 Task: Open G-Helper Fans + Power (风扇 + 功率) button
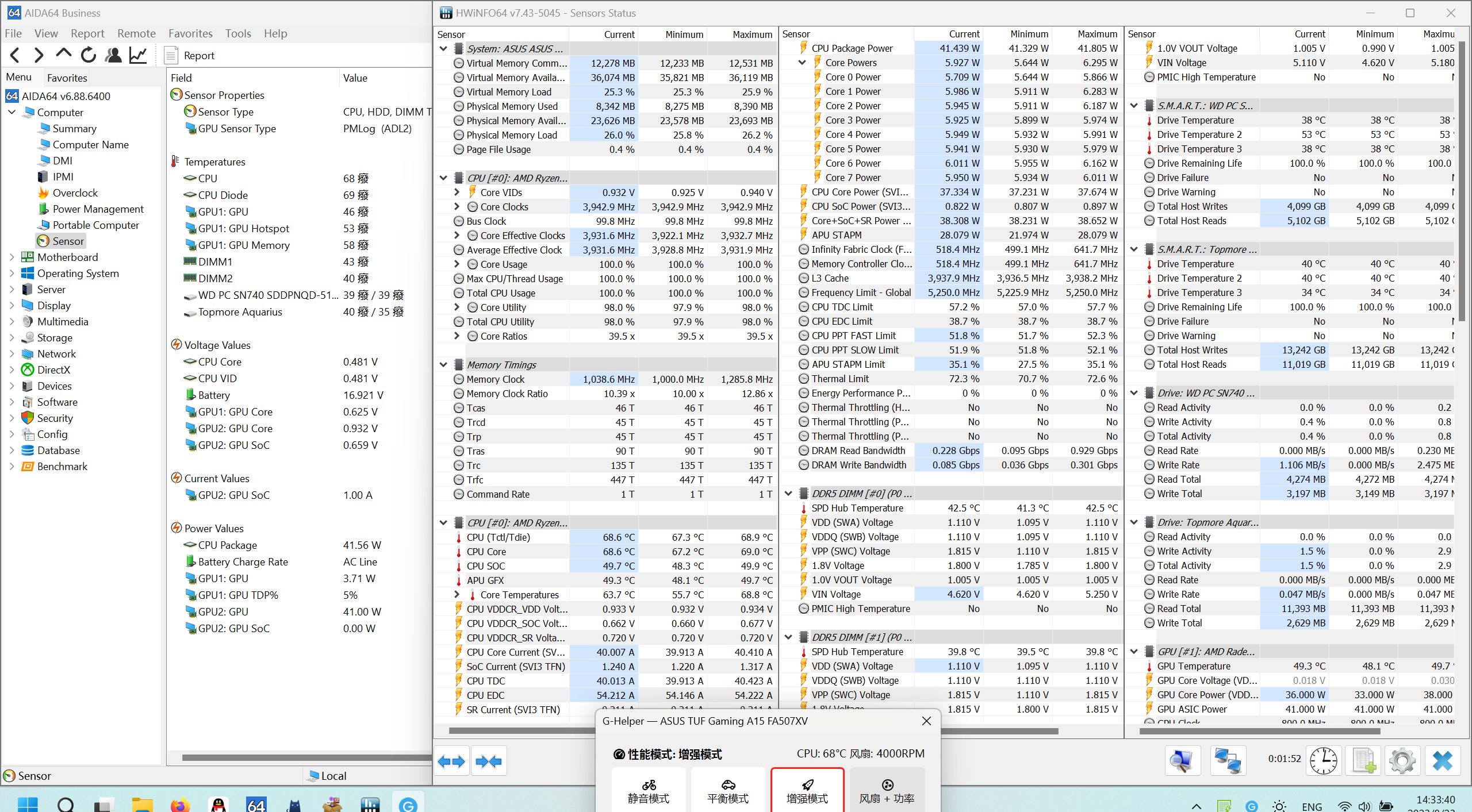887,791
